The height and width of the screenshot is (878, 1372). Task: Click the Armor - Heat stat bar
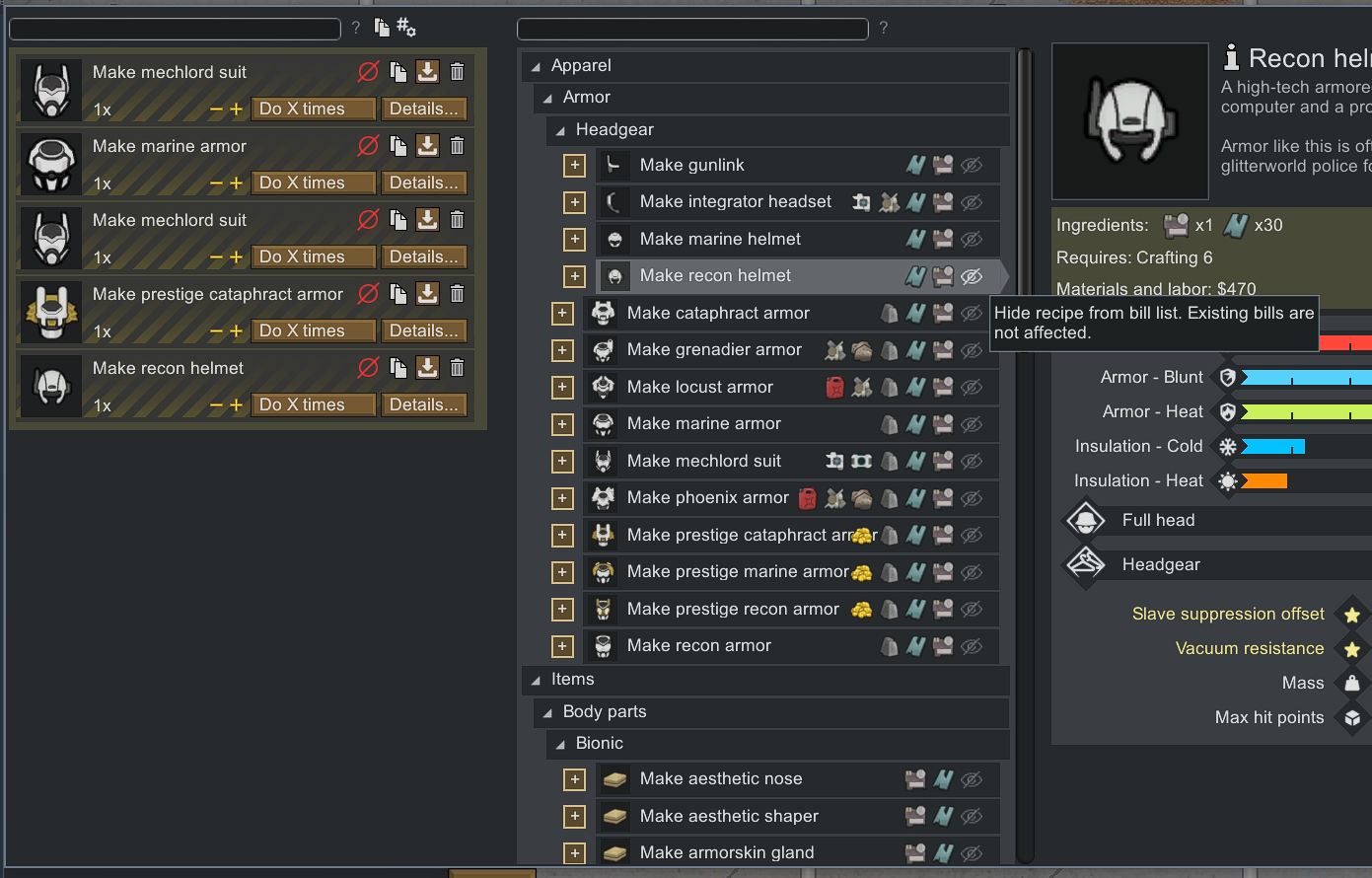[x=1306, y=412]
